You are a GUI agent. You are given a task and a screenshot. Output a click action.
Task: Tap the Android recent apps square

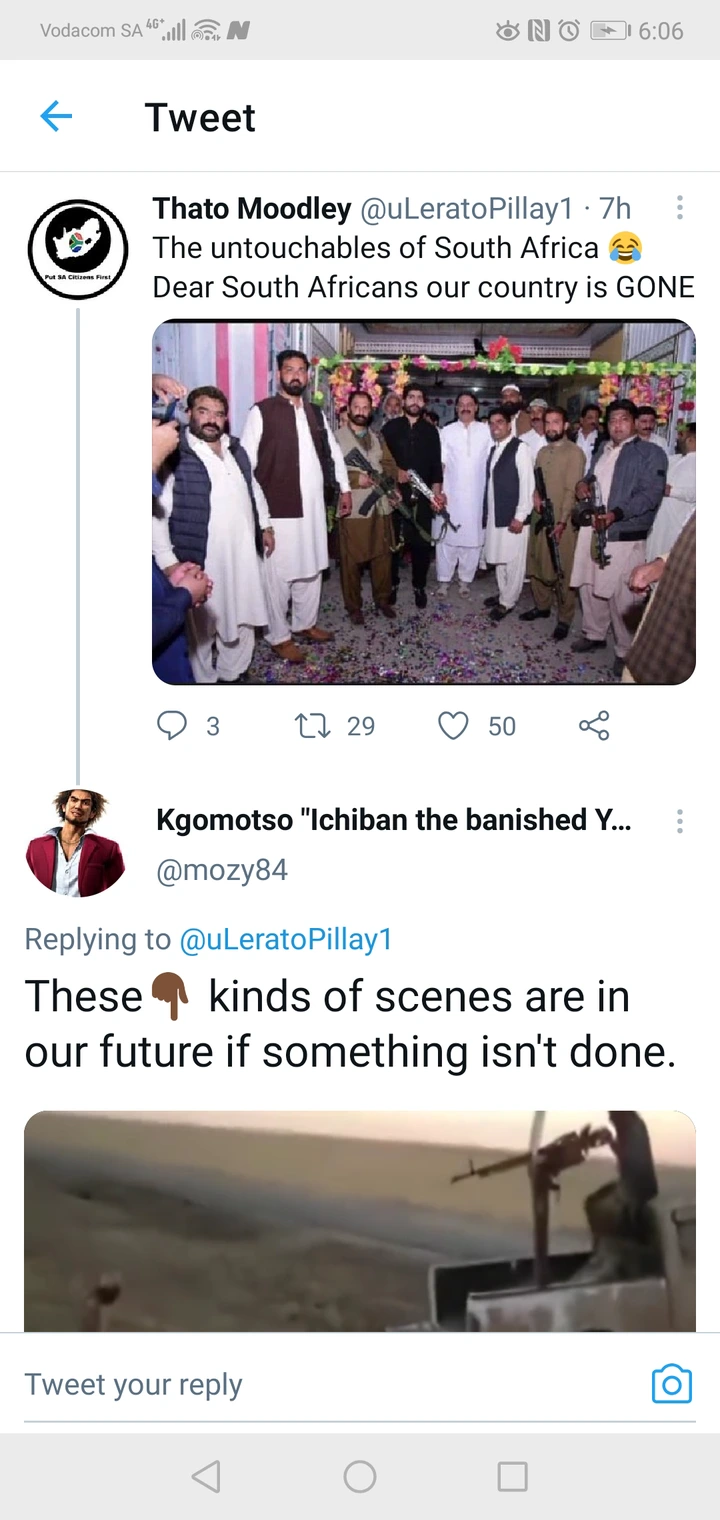coord(512,1476)
